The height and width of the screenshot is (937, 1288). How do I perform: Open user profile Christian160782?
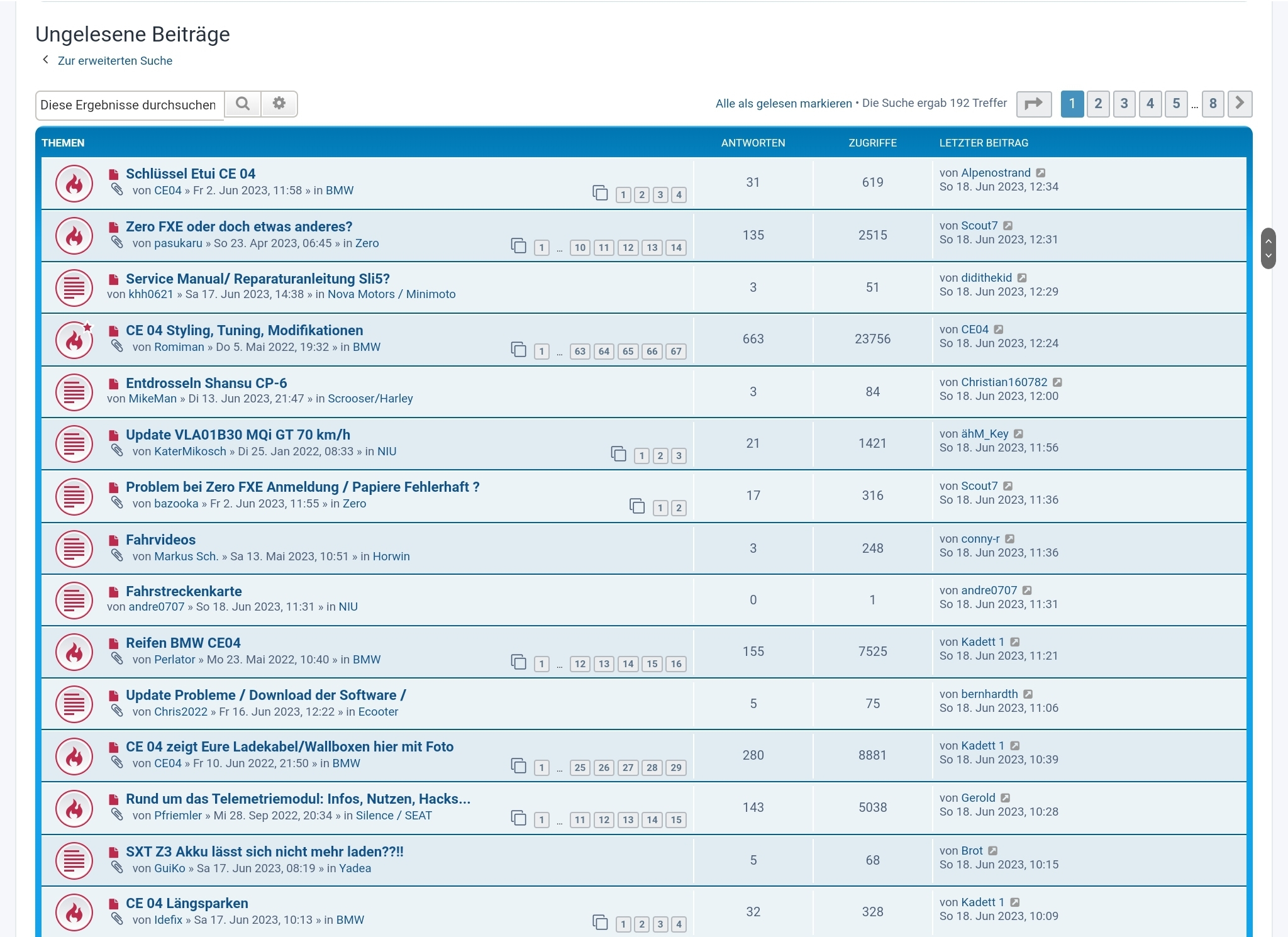(x=1004, y=382)
